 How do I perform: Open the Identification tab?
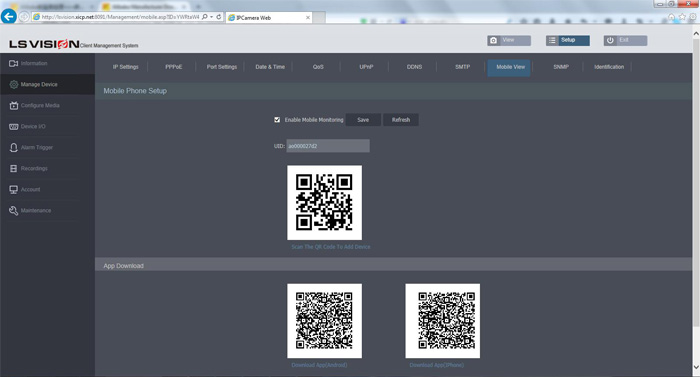pos(609,67)
